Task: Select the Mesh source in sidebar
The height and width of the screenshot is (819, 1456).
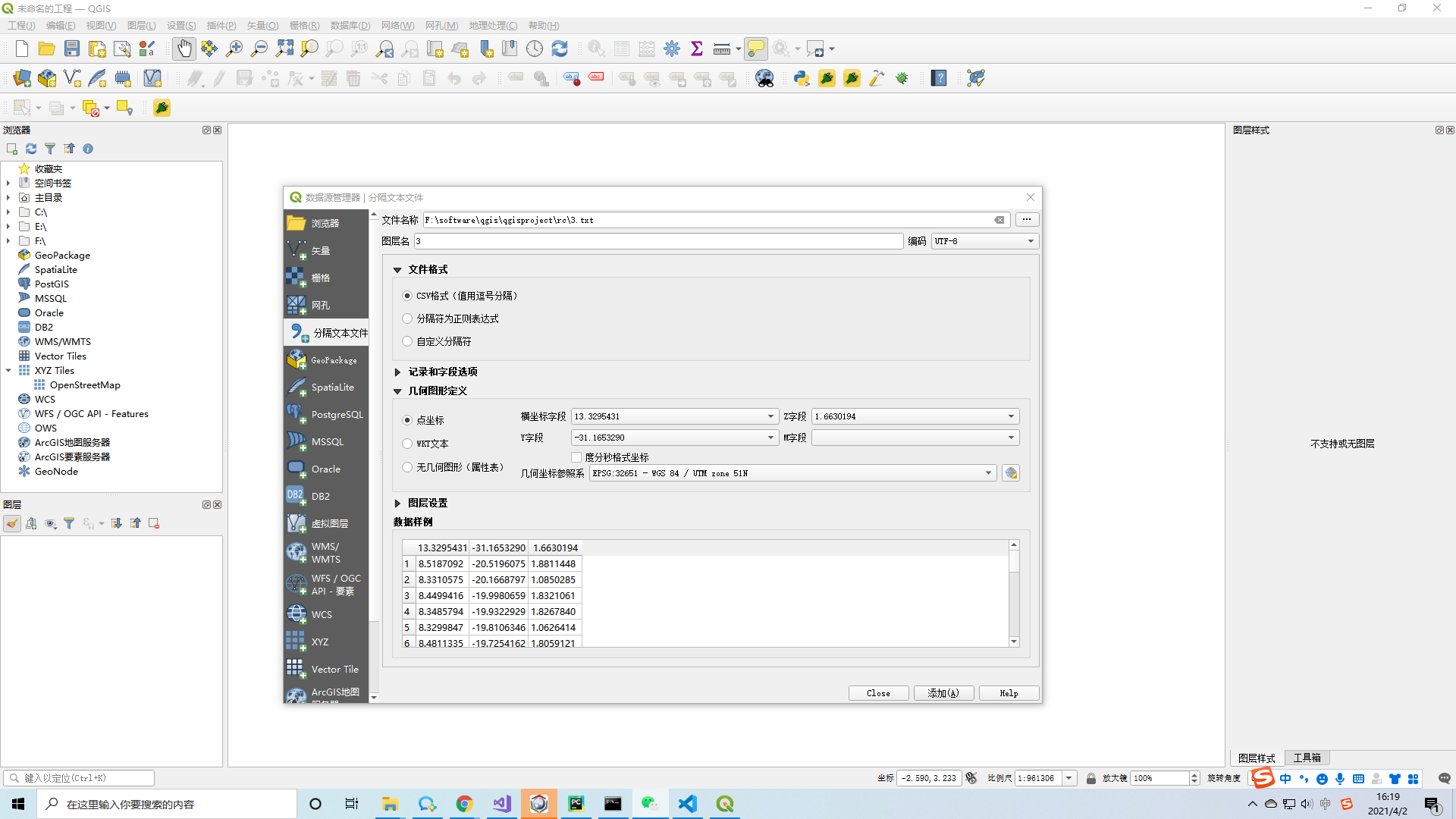Action: (326, 305)
